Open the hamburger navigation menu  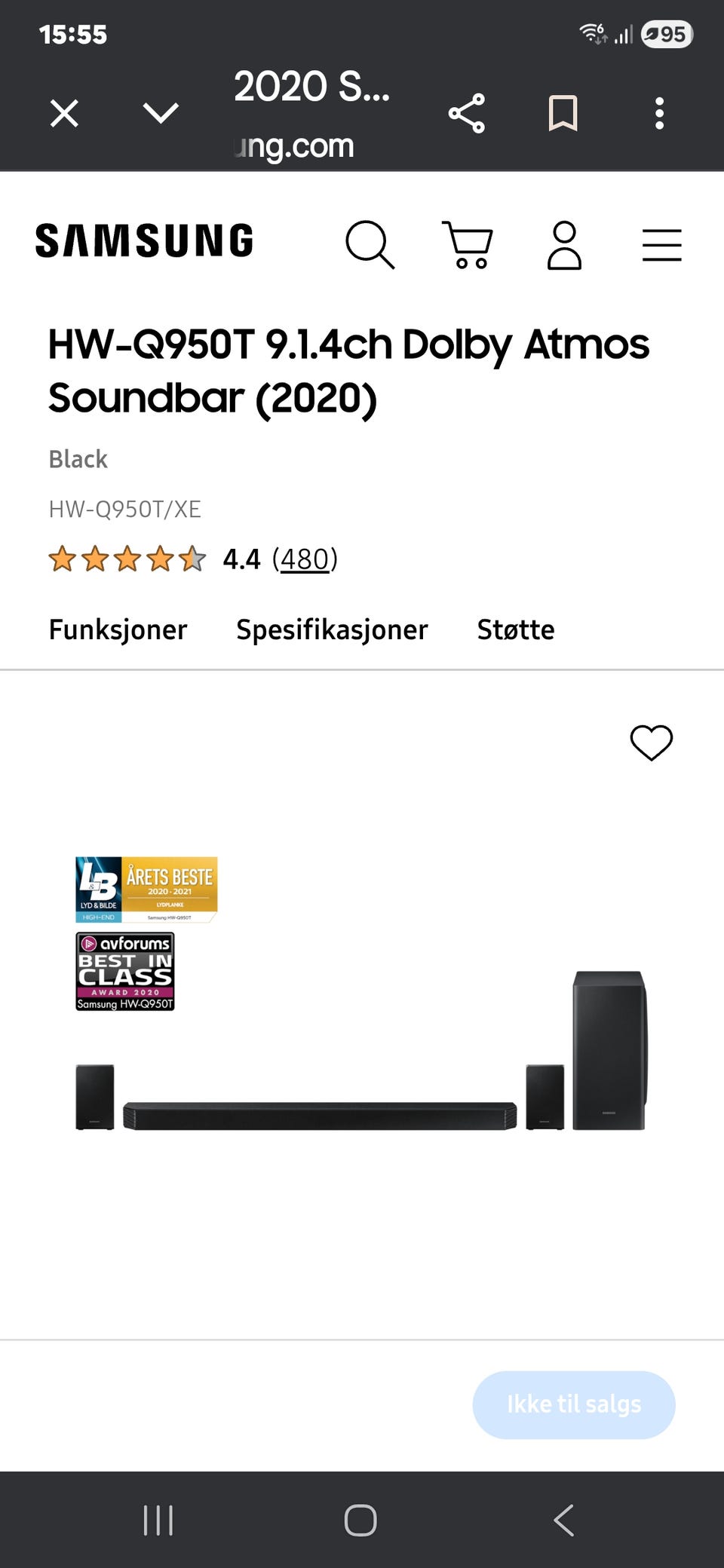661,245
